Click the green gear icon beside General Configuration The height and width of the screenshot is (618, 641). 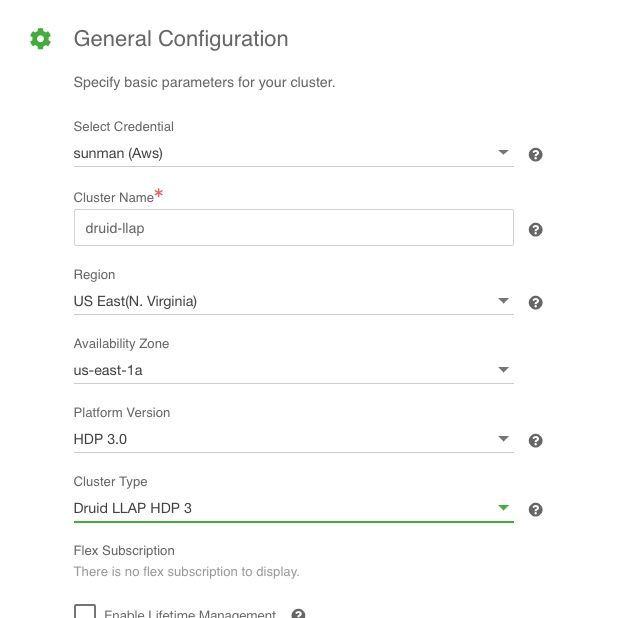(40, 39)
